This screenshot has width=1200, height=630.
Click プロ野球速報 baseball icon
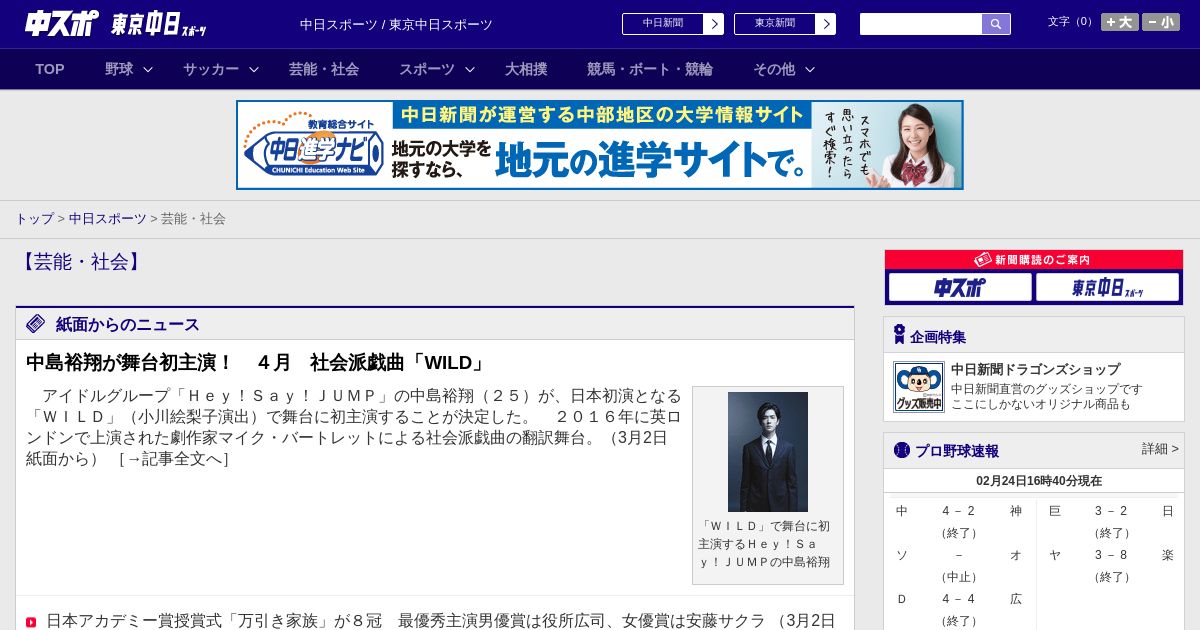pos(902,450)
